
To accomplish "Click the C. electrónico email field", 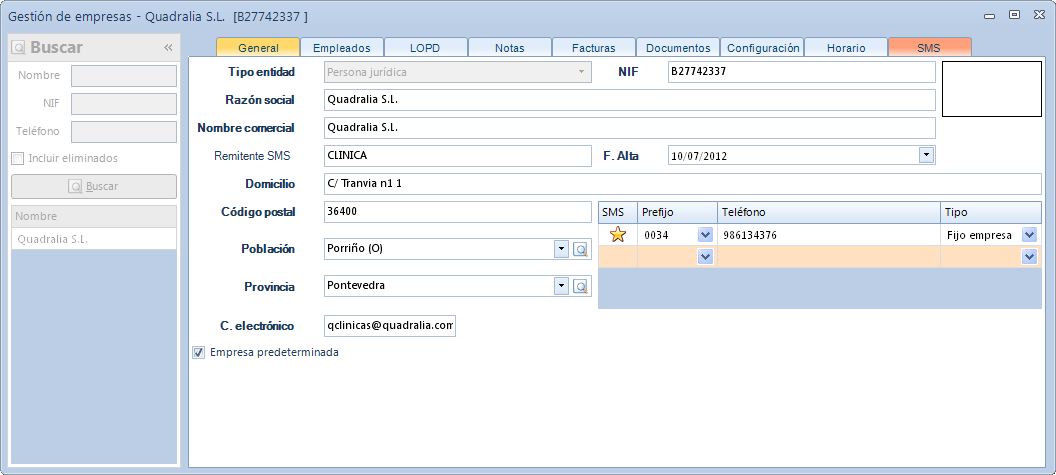I will pos(390,325).
